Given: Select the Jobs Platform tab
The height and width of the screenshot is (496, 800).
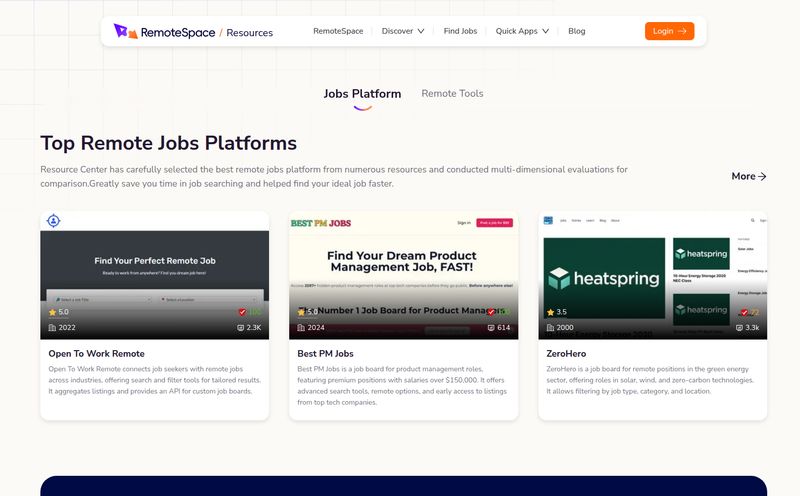Looking at the screenshot, I should pos(362,94).
